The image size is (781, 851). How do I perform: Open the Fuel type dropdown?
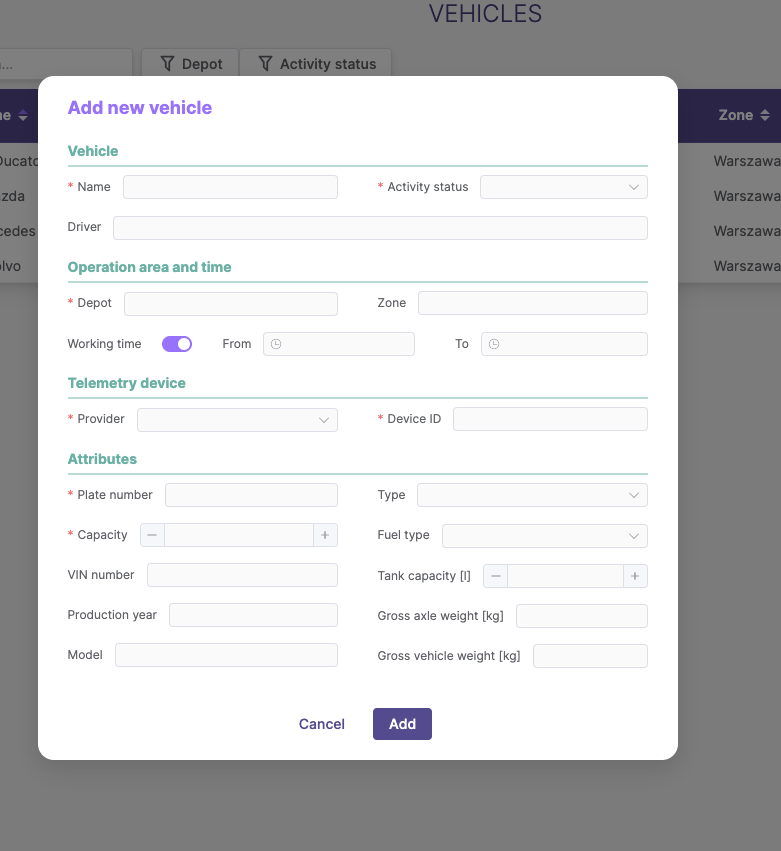(544, 536)
